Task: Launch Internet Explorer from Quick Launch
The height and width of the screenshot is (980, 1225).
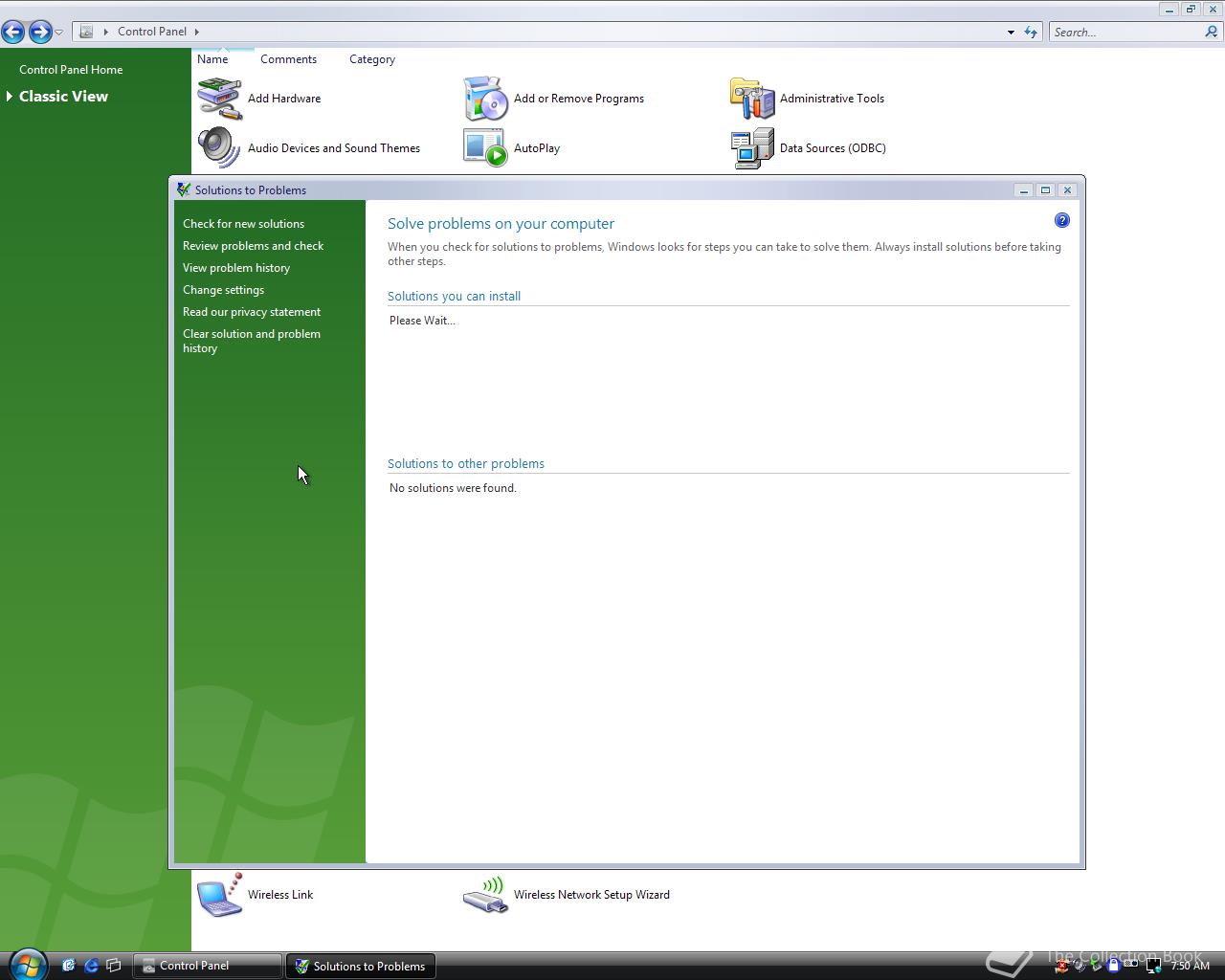Action: 91,966
